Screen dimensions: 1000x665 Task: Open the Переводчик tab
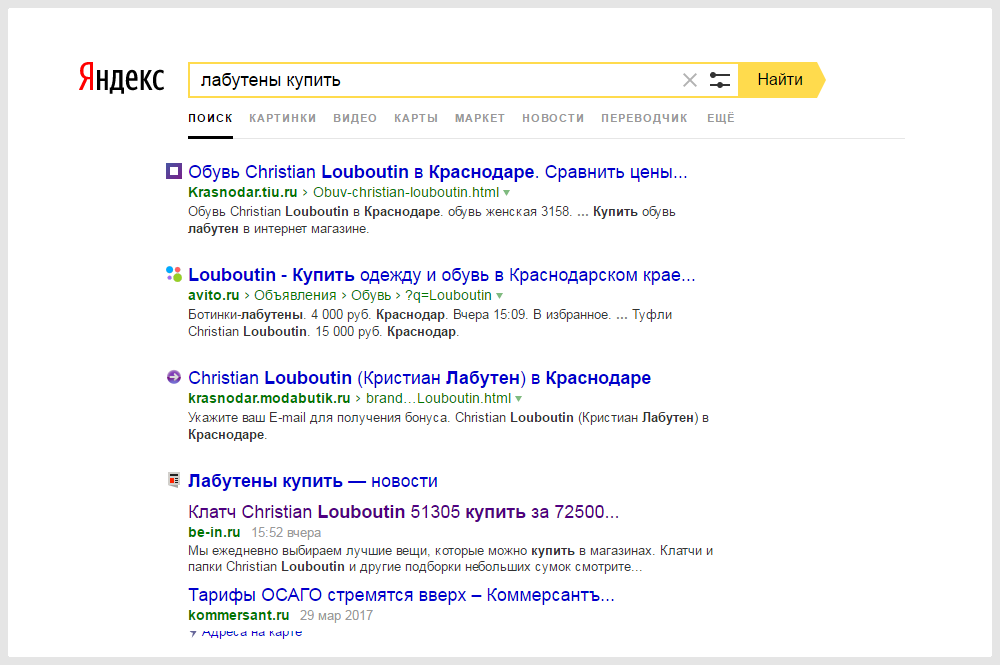[644, 118]
